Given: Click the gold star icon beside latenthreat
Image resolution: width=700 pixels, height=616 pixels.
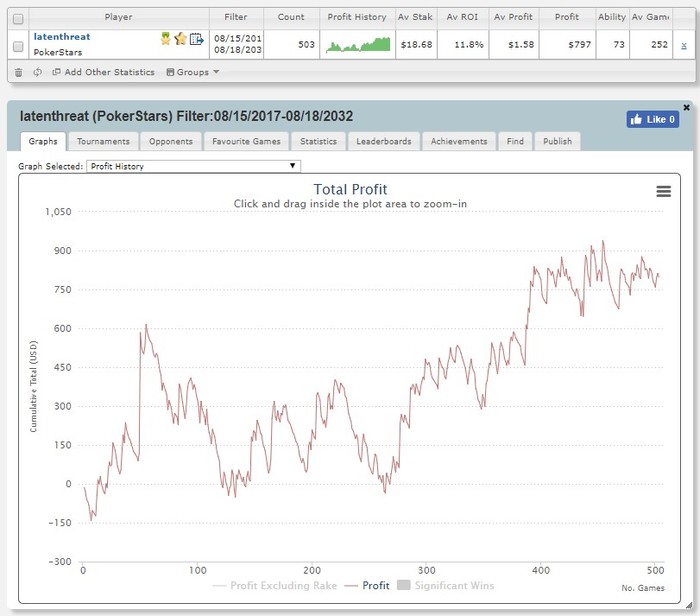Looking at the screenshot, I should click(x=180, y=39).
